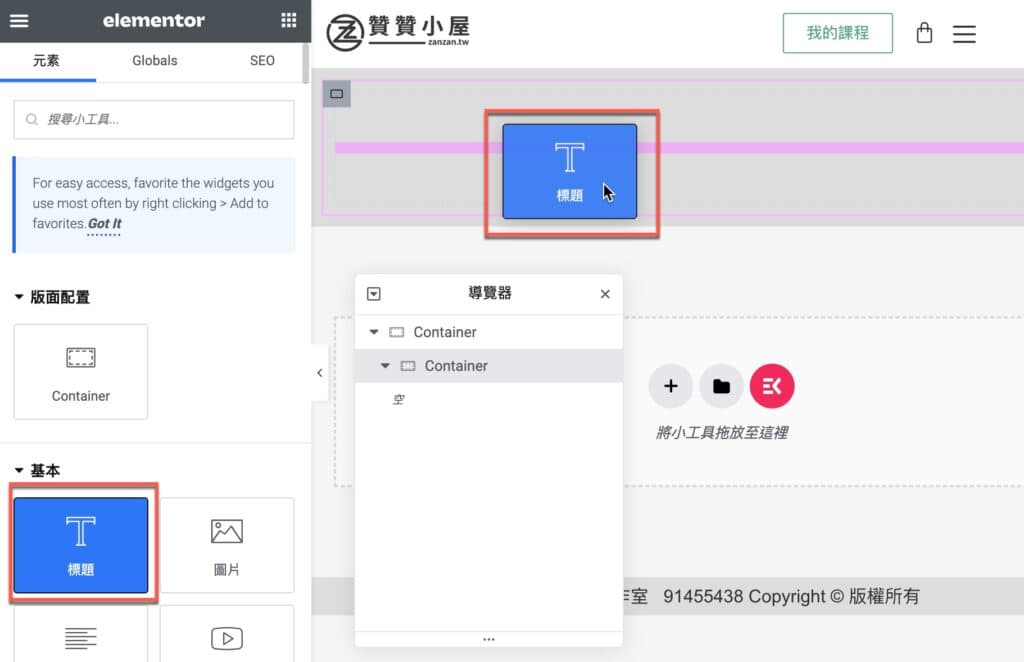Open the 我的課程 button

click(x=837, y=33)
